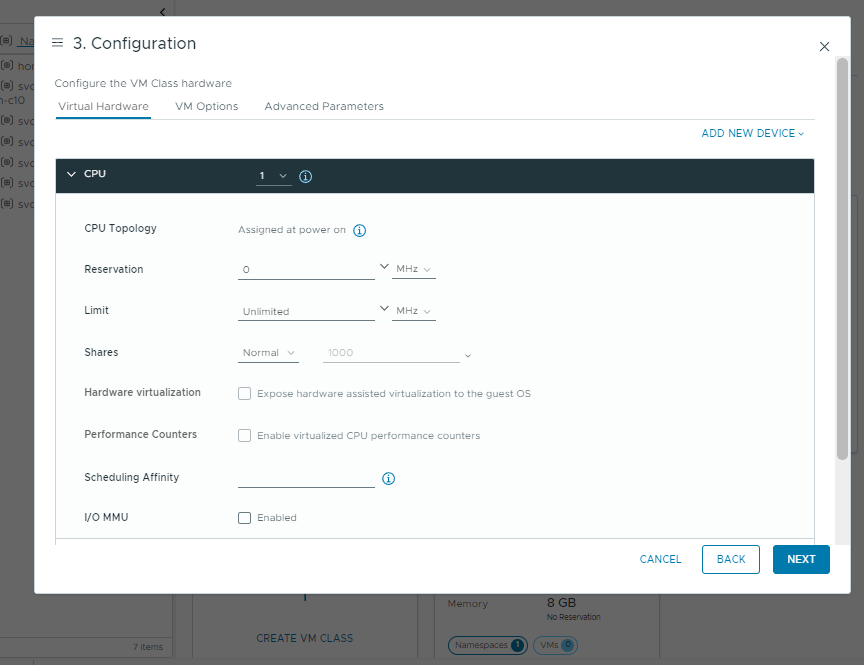
Task: Enable hardware assisted virtualization for guest OS
Action: coord(244,393)
